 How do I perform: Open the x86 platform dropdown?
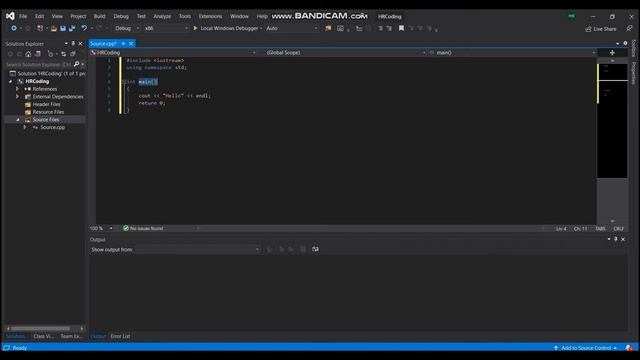(x=166, y=28)
